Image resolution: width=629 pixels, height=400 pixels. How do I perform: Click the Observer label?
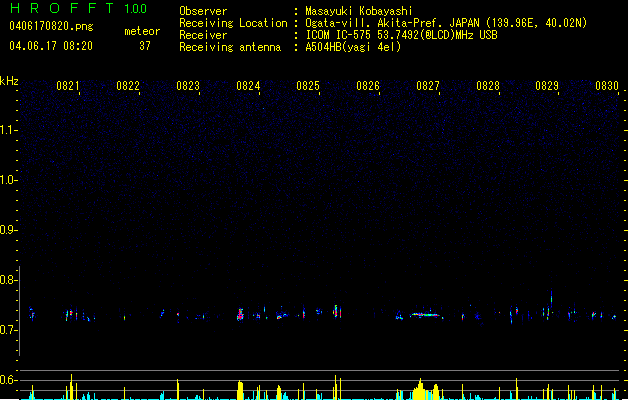pos(203,11)
